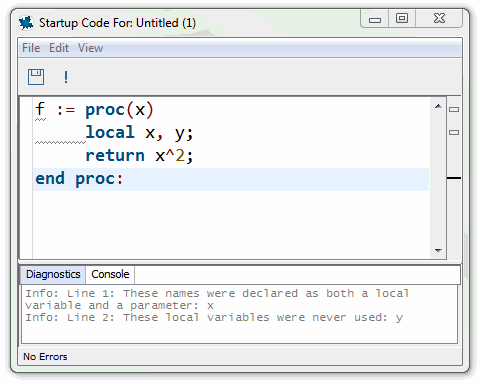Click the Save floppy disk icon
This screenshot has width=480, height=385.
36,77
